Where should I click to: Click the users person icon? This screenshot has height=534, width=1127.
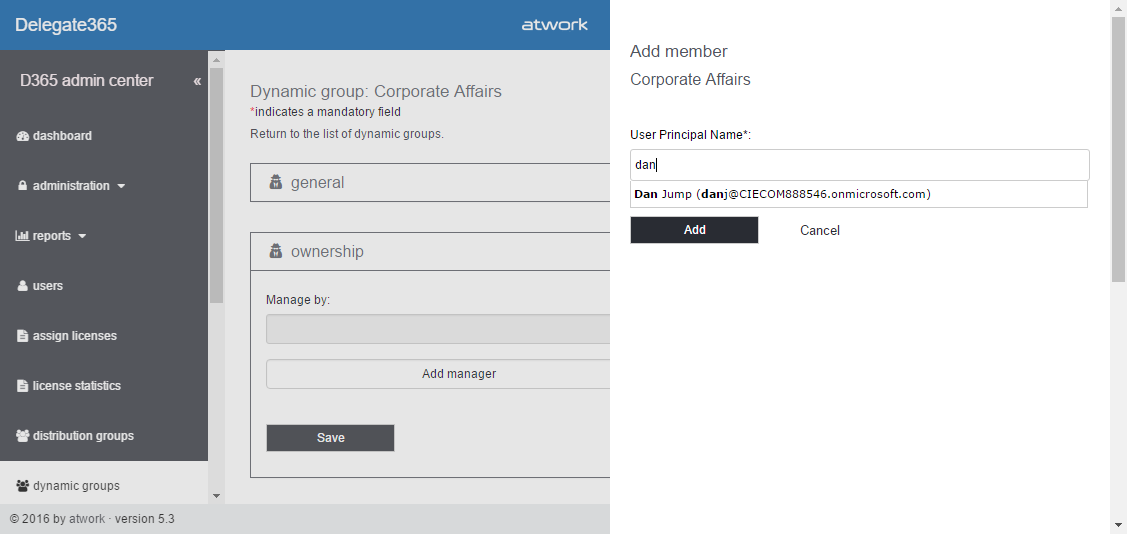tap(23, 286)
